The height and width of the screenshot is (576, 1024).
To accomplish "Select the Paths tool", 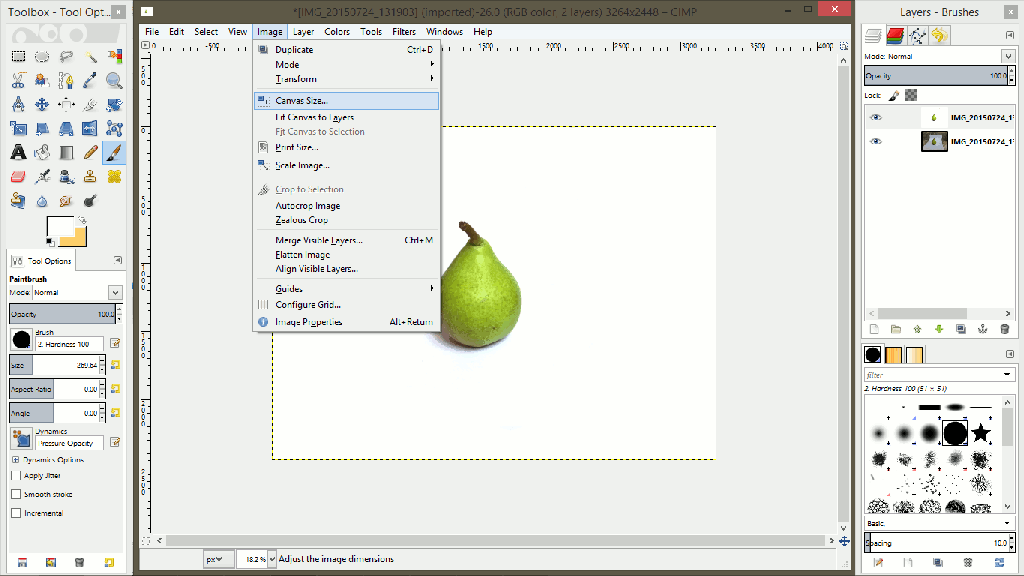I will pos(66,81).
